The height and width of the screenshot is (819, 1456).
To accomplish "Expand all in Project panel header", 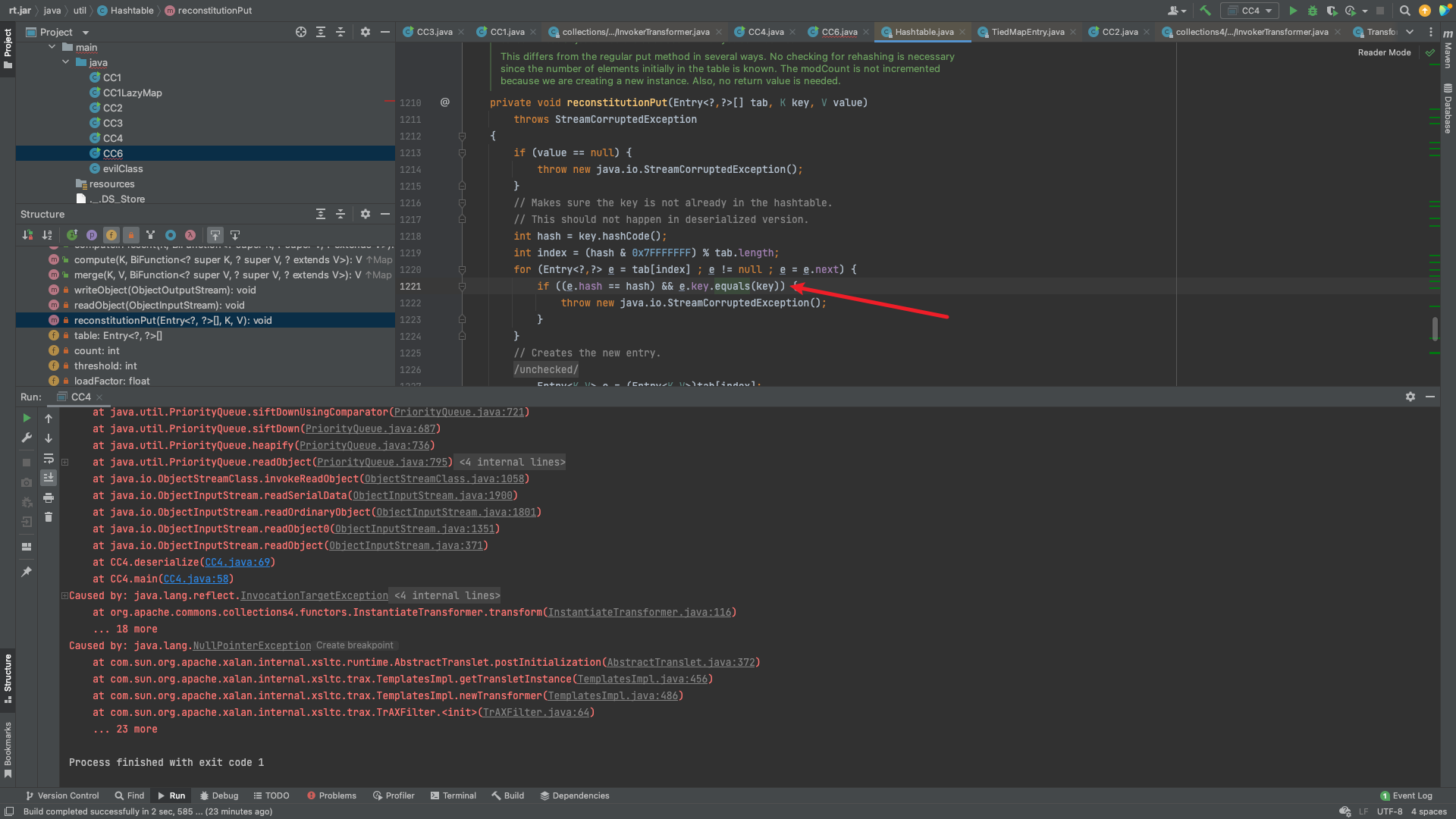I will point(321,32).
